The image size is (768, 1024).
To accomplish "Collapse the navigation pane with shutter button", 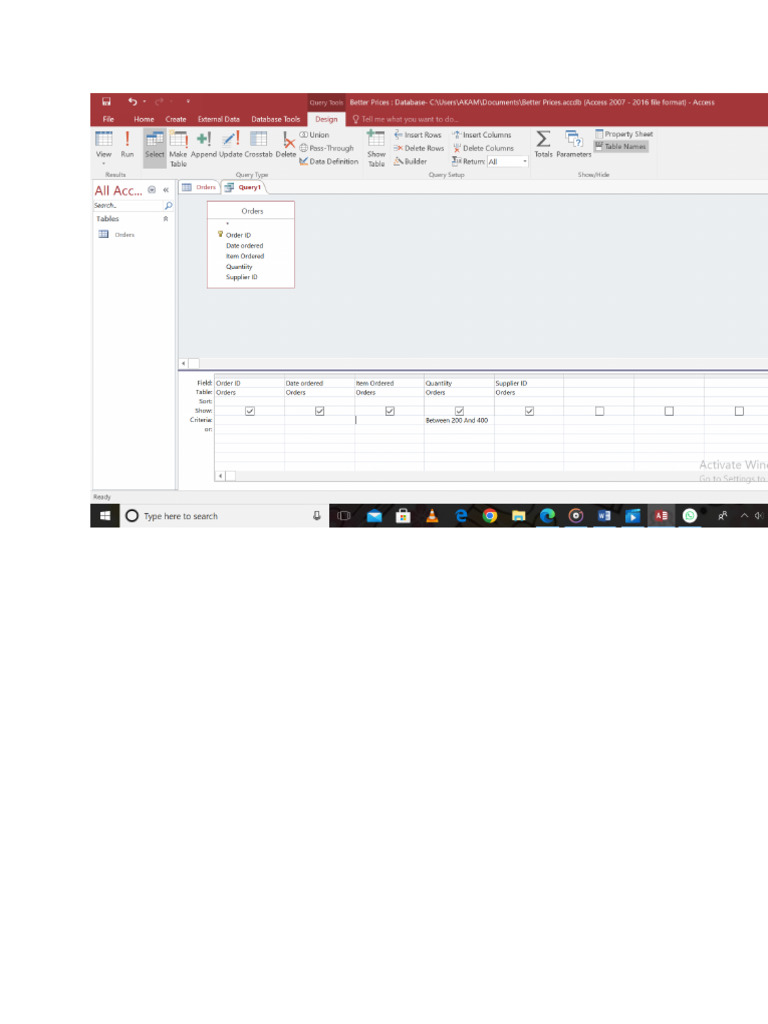I will pyautogui.click(x=166, y=190).
